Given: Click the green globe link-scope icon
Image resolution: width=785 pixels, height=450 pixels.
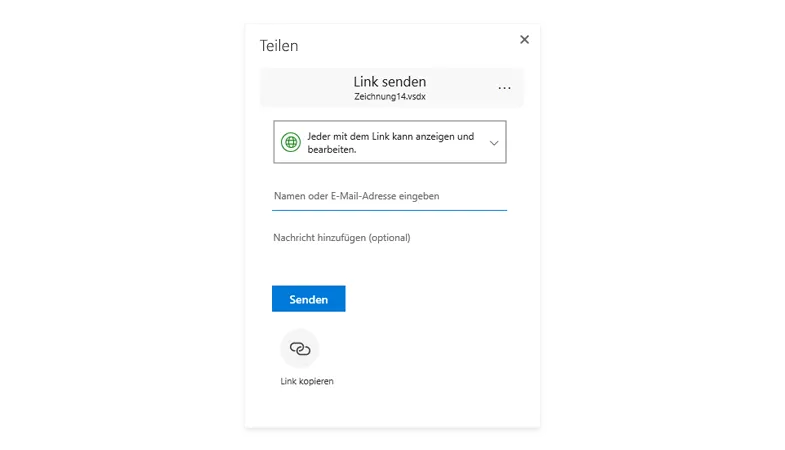Looking at the screenshot, I should (290, 142).
